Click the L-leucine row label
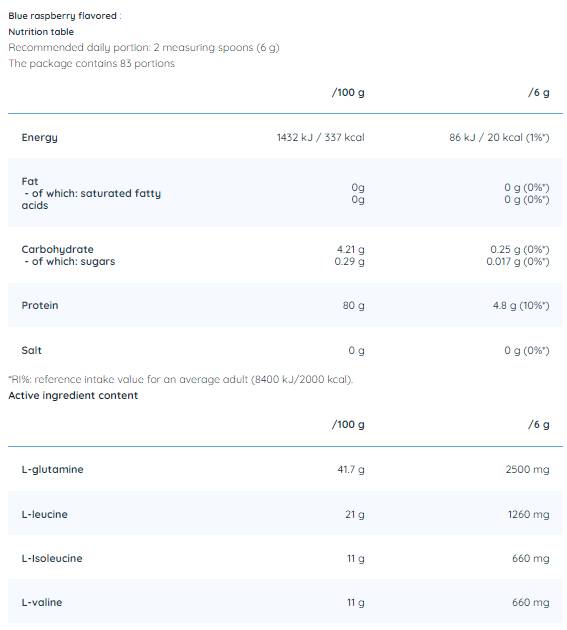The height and width of the screenshot is (630, 567). (x=44, y=514)
